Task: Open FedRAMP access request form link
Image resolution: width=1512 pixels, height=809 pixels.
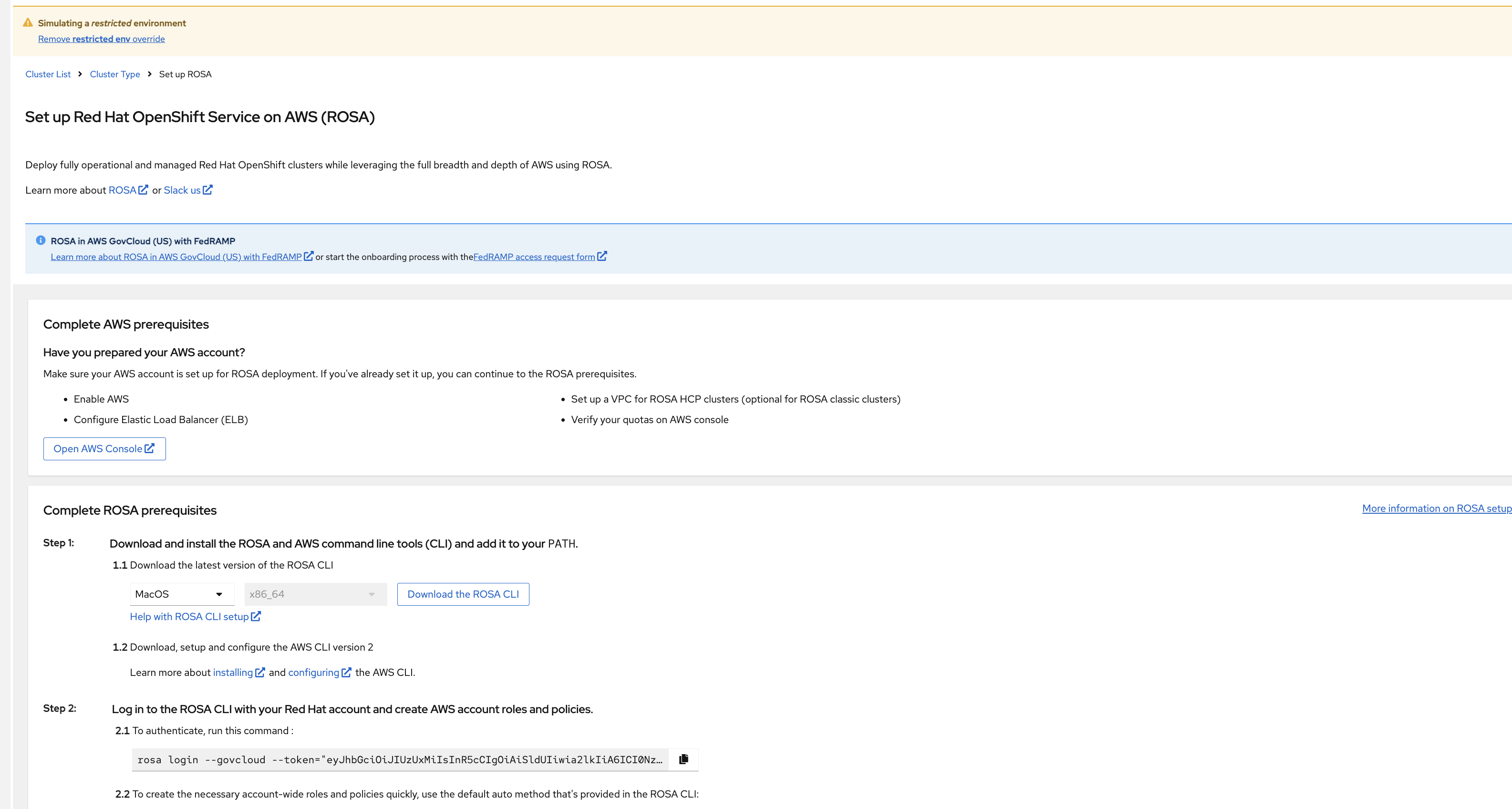Action: coord(534,257)
